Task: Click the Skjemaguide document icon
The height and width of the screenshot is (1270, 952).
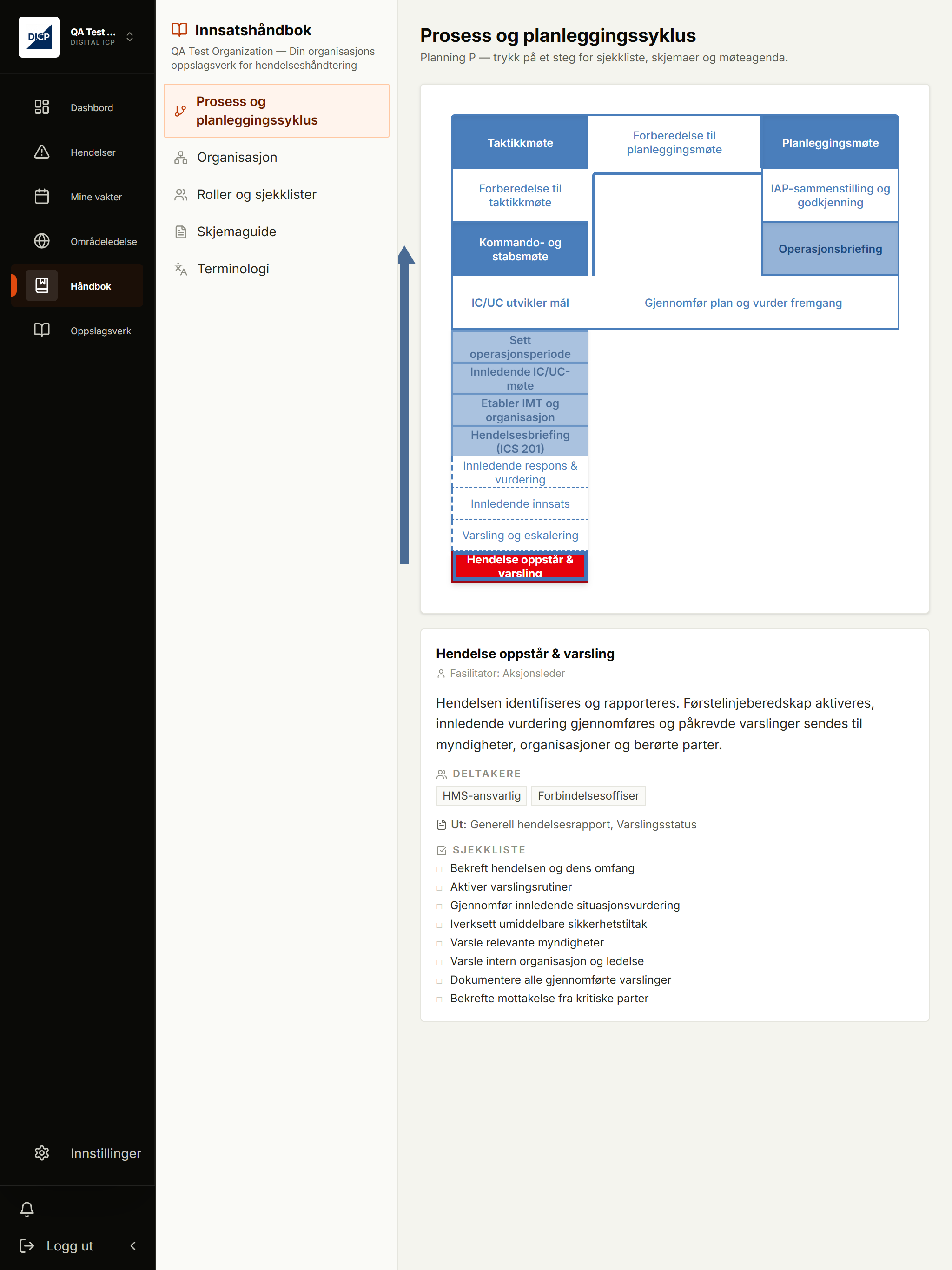Action: (181, 232)
